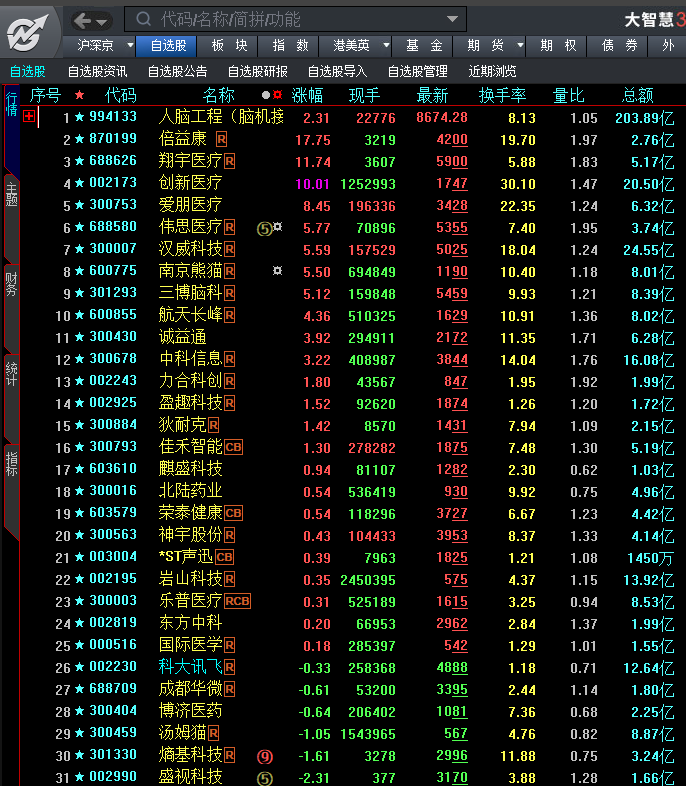Switch to the 基金 tab
Image resolution: width=686 pixels, height=786 pixels.
click(424, 46)
